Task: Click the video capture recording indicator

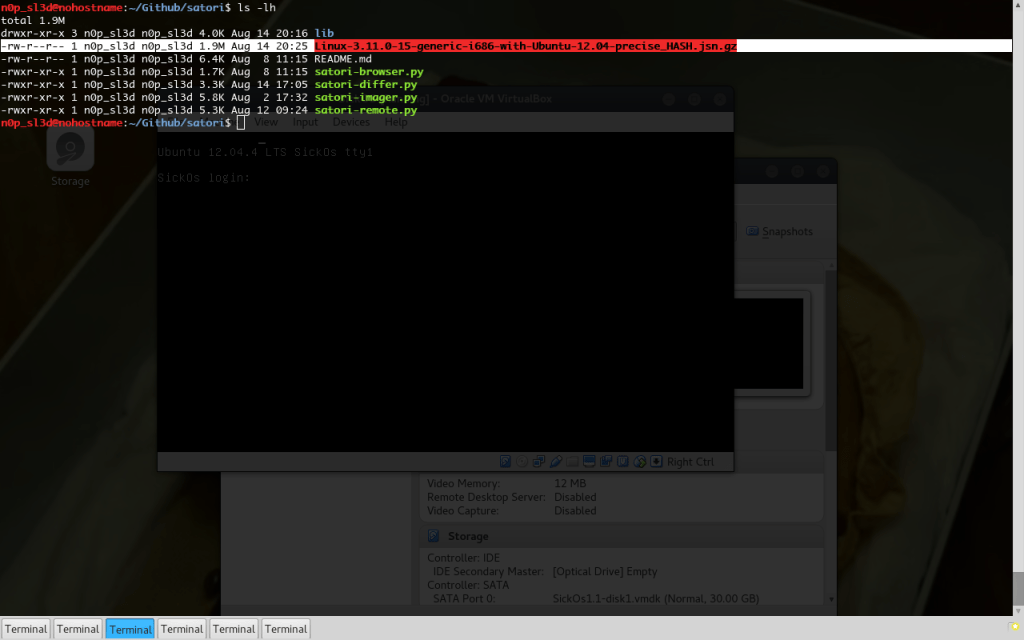Action: point(607,461)
